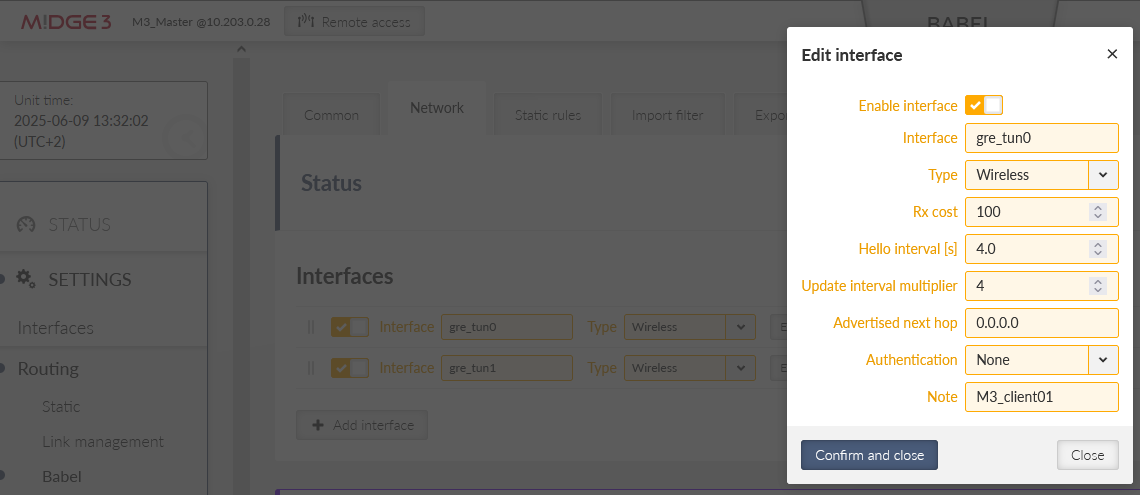Select Babel under Routing
Screen dimensions: 1140x495
(62, 477)
